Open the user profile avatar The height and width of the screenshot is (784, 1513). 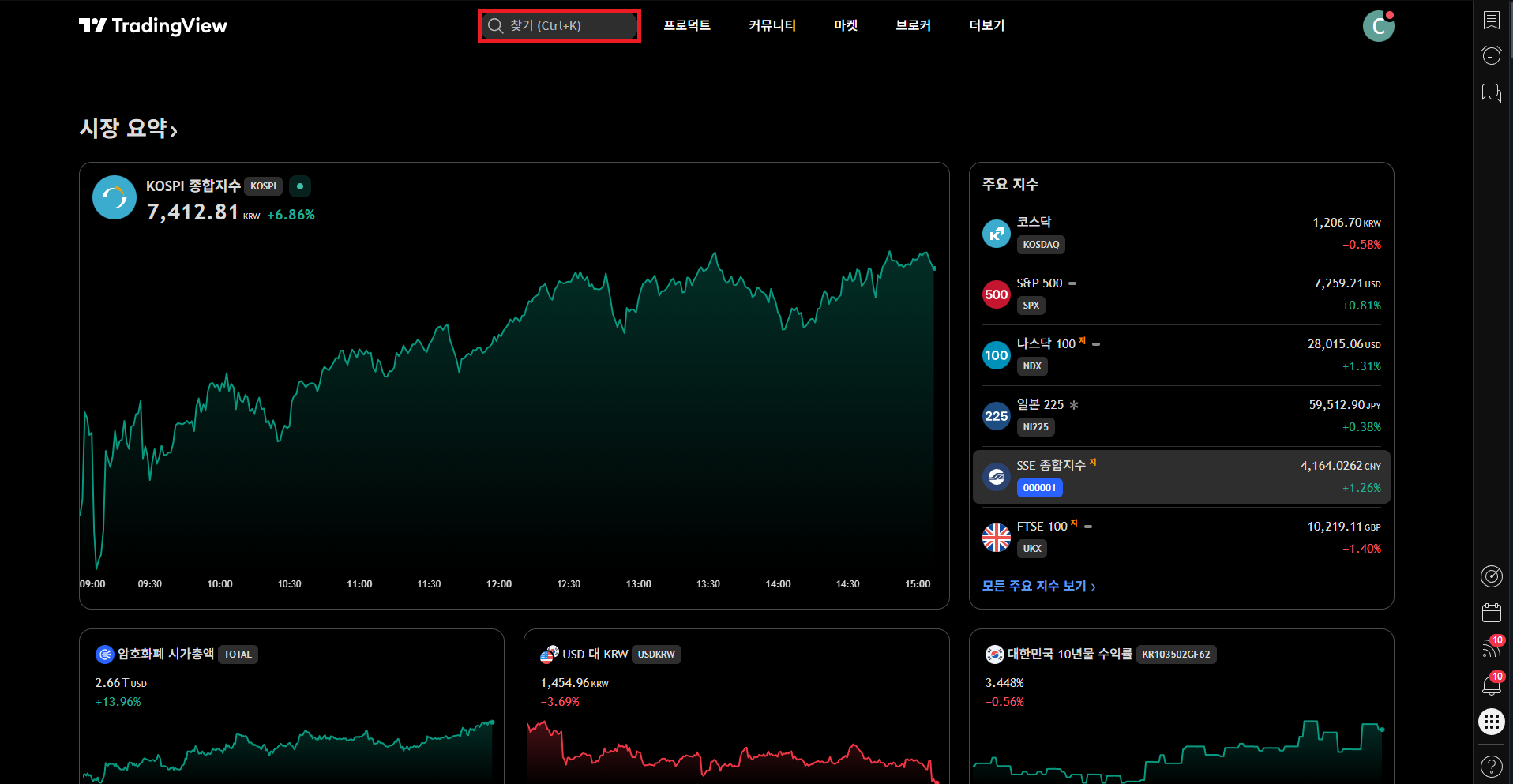[x=1379, y=26]
